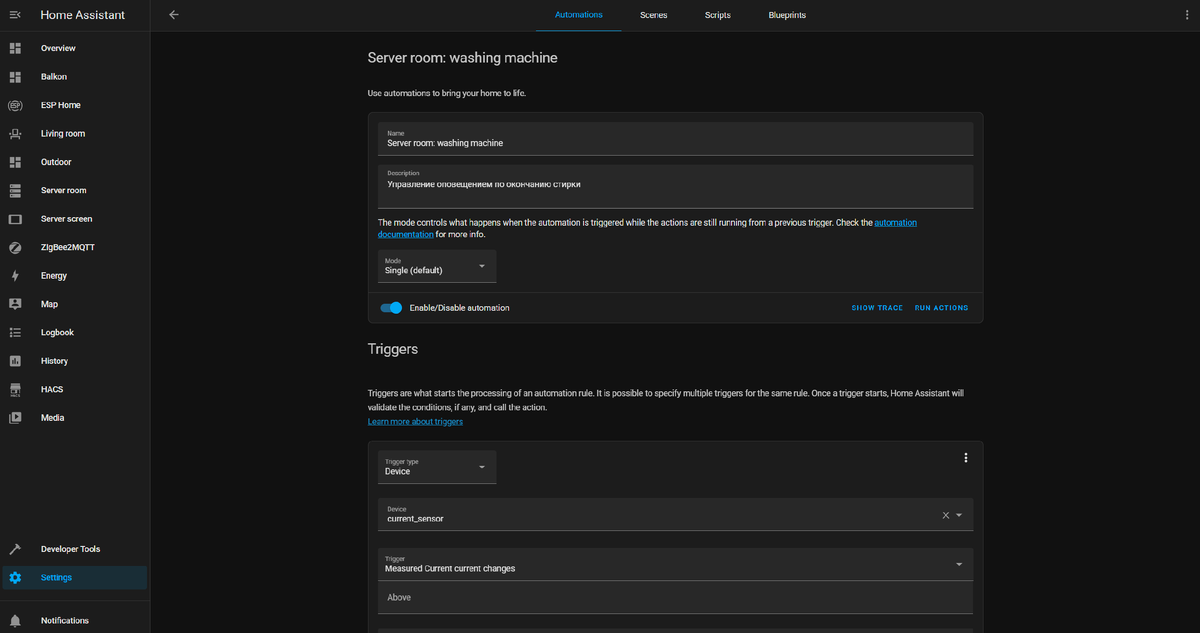This screenshot has width=1200, height=633.
Task: Click the Map sidebar icon
Action: pos(15,304)
